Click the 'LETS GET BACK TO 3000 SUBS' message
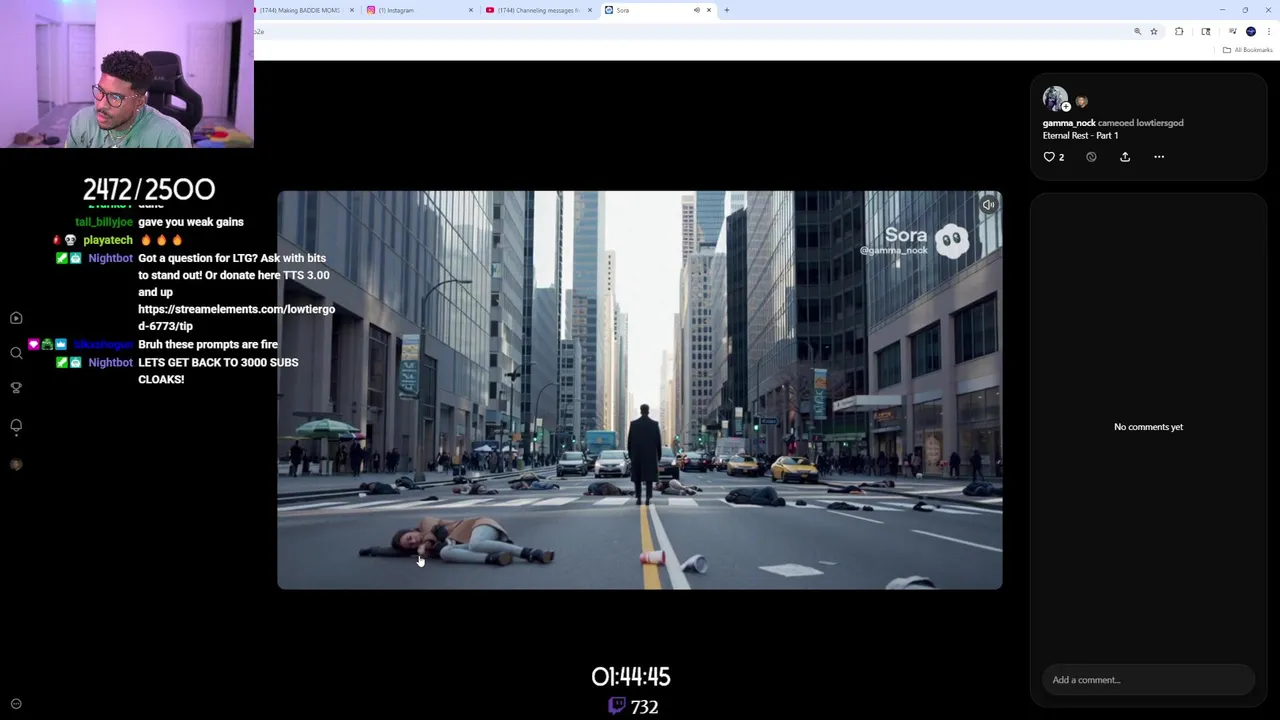 click(x=218, y=371)
